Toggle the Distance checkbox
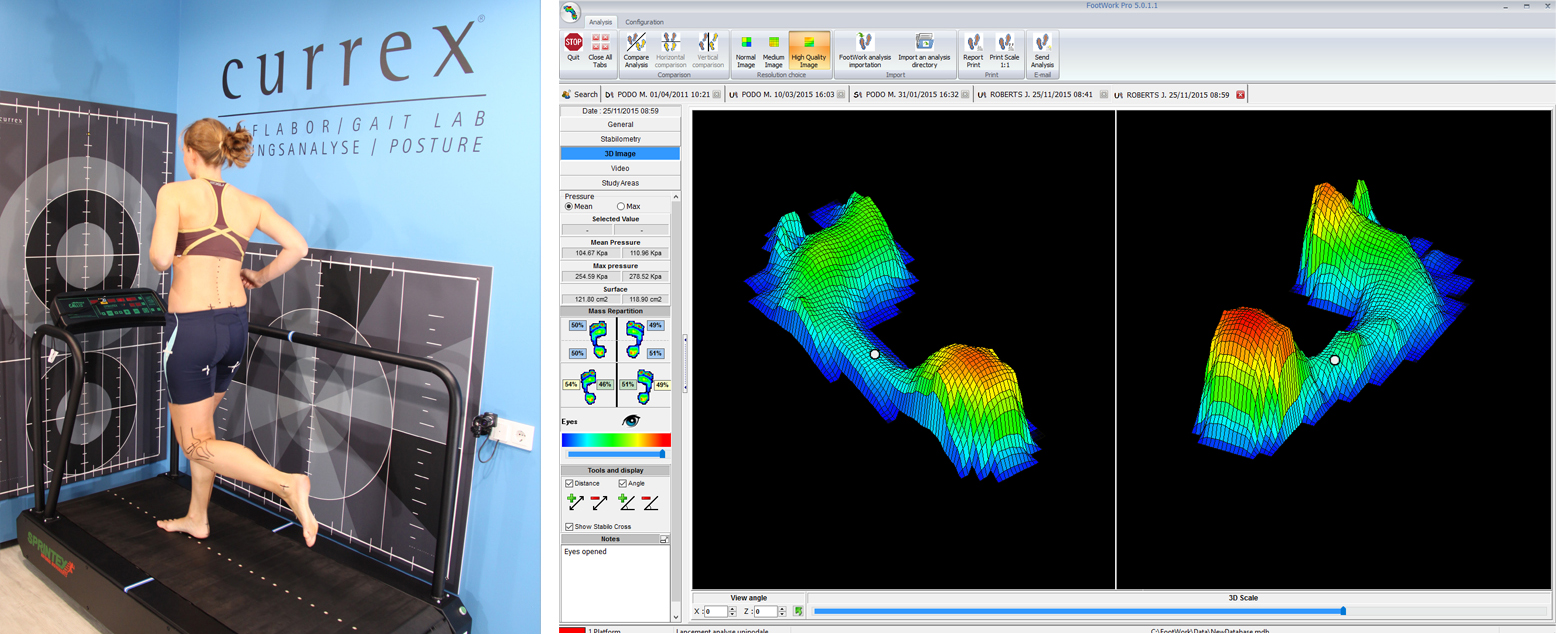This screenshot has height=634, width=1556. [570, 484]
